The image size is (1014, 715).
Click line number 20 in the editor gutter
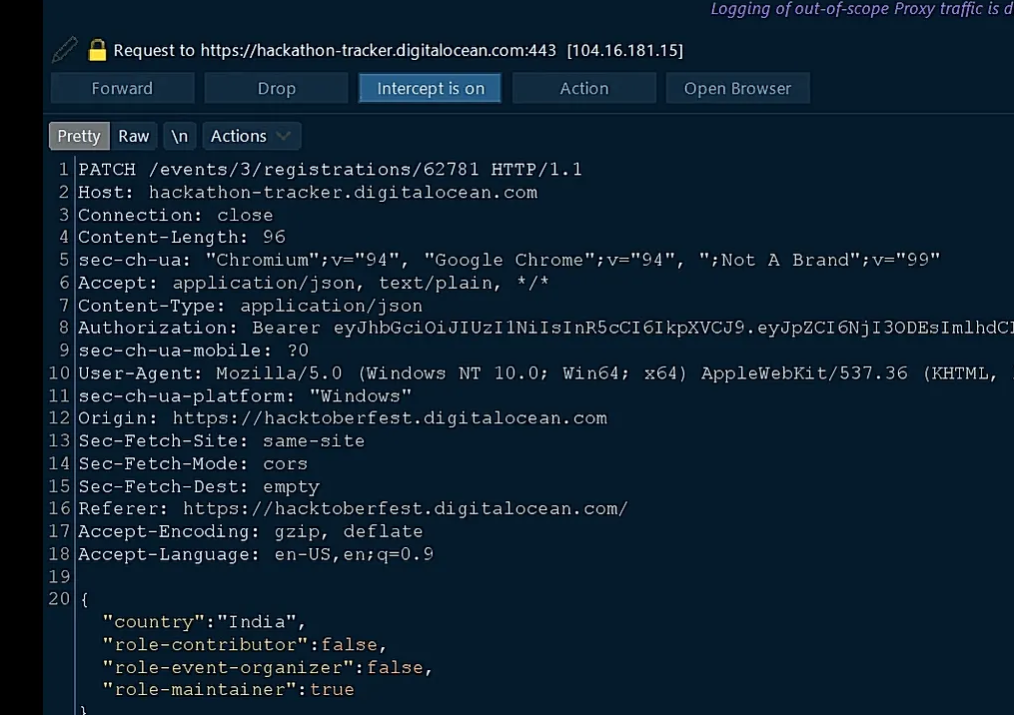59,599
